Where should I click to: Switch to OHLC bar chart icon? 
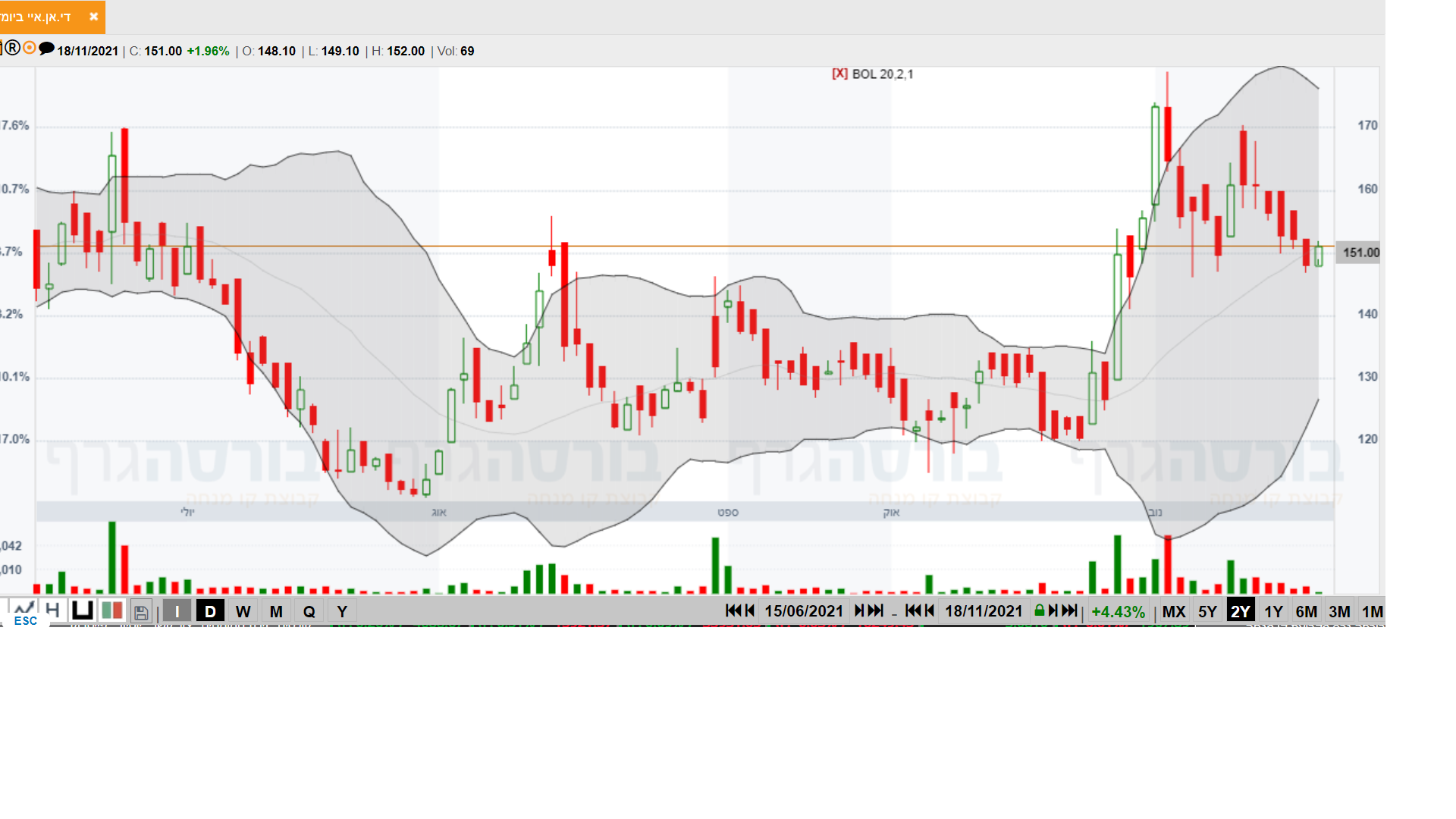click(52, 610)
